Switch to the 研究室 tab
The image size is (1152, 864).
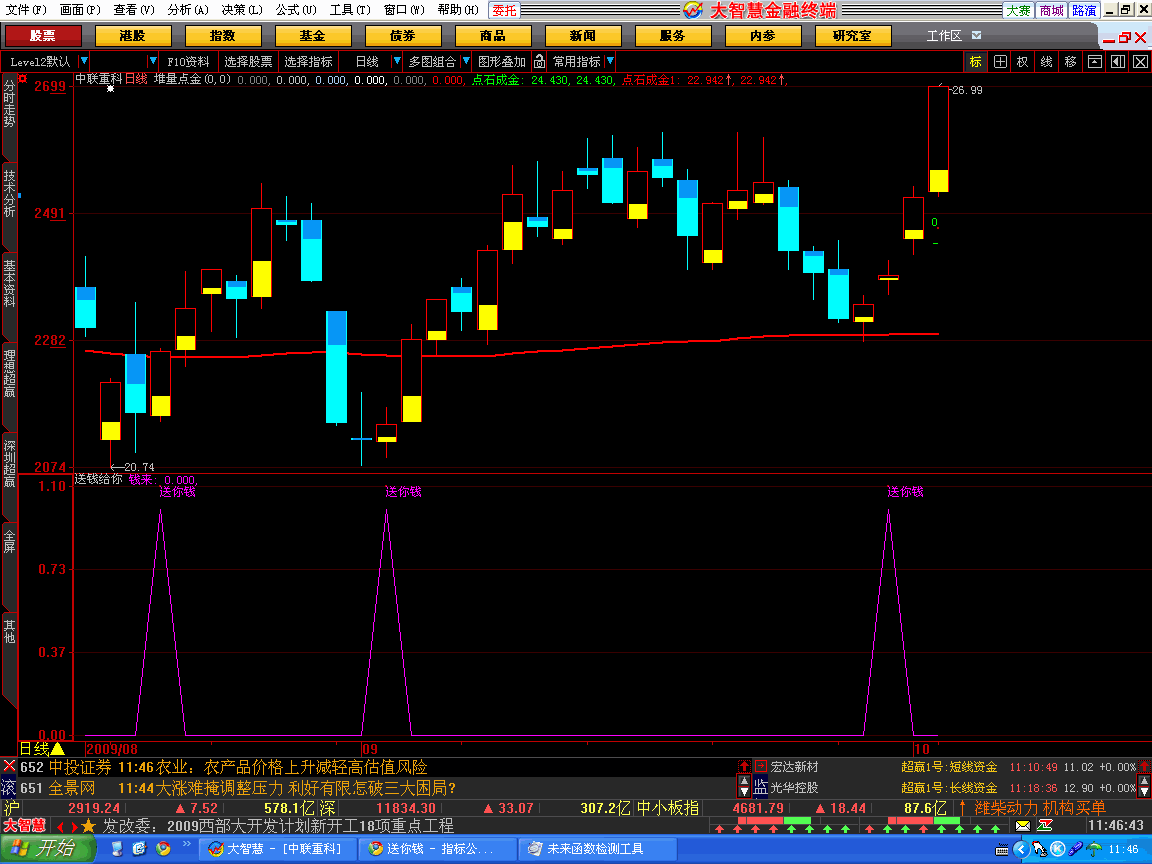853,35
